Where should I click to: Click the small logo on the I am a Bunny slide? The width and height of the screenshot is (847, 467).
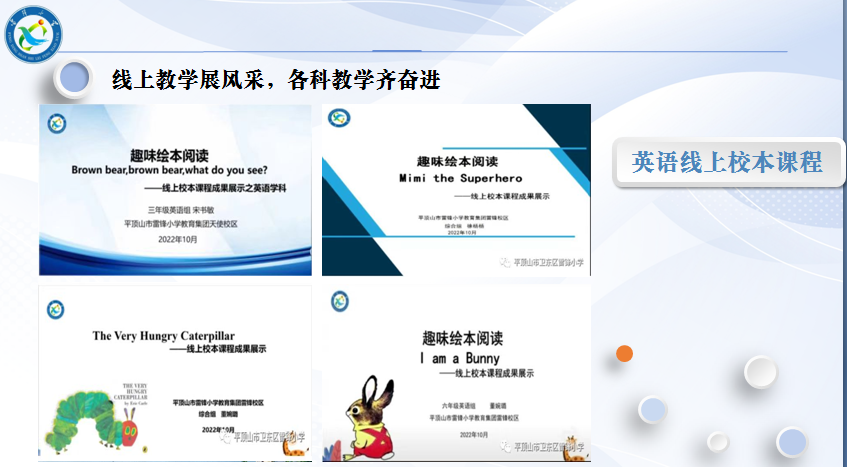click(340, 300)
